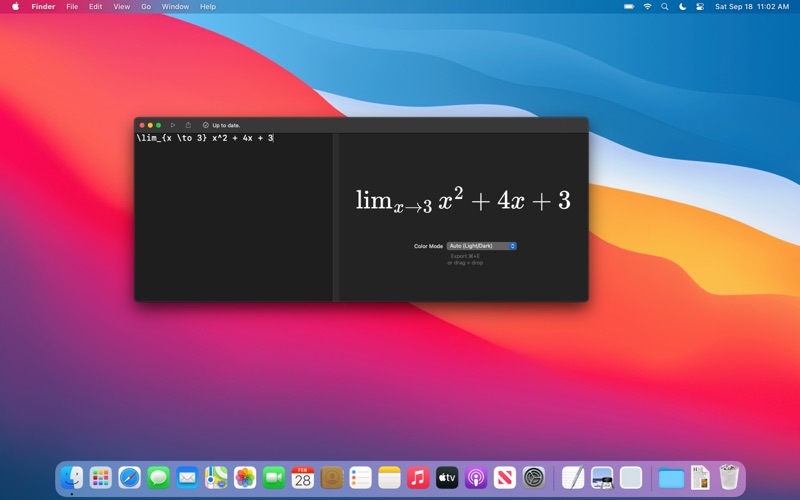The width and height of the screenshot is (800, 500).
Task: Click the "Export ⌘+E" hint text
Action: tap(465, 256)
